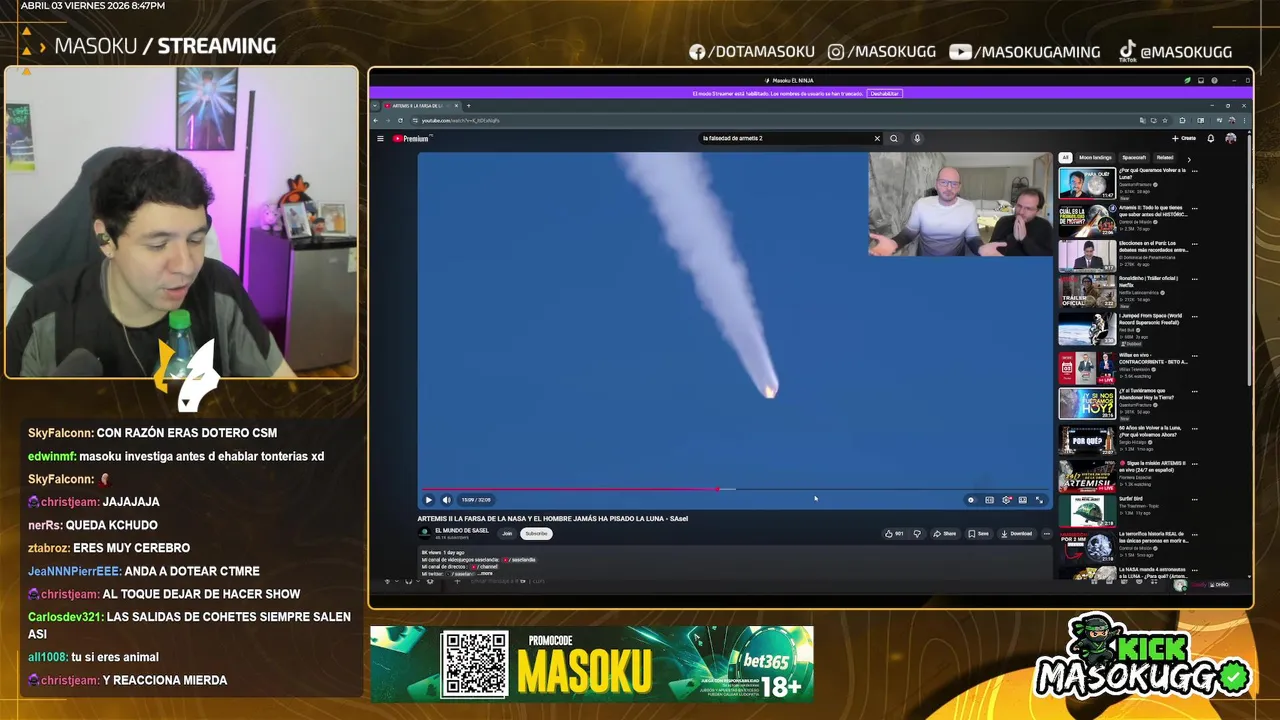1280x720 pixels.
Task: Open thumbnail of Por qué Queremos Volver a la Luna
Action: coord(1087,184)
